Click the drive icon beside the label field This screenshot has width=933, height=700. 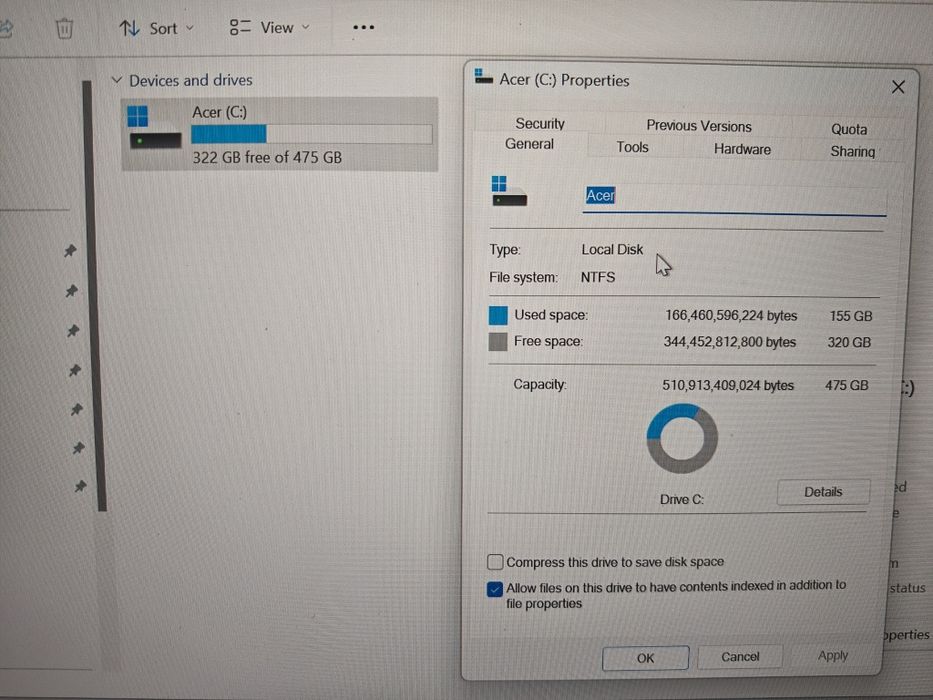tap(509, 191)
